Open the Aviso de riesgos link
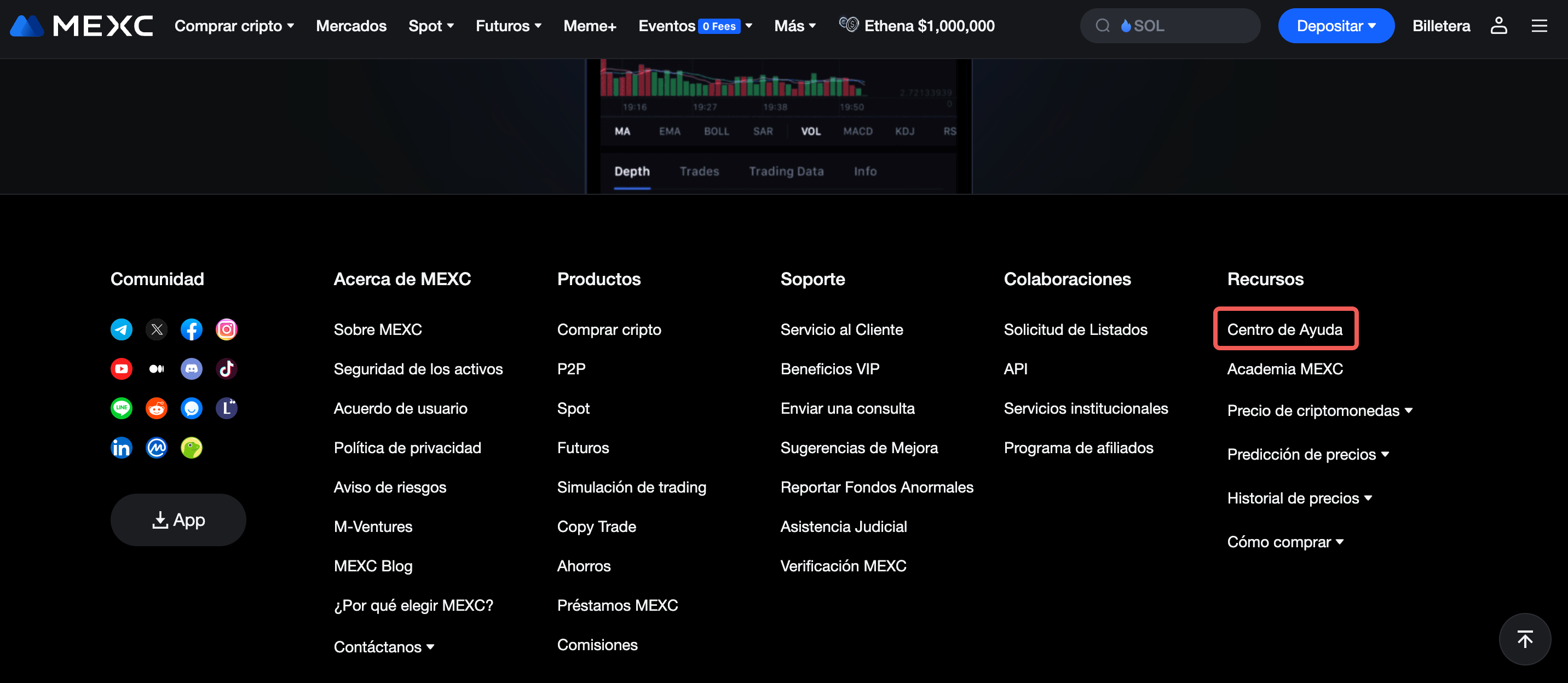Viewport: 1568px width, 683px height. (390, 487)
